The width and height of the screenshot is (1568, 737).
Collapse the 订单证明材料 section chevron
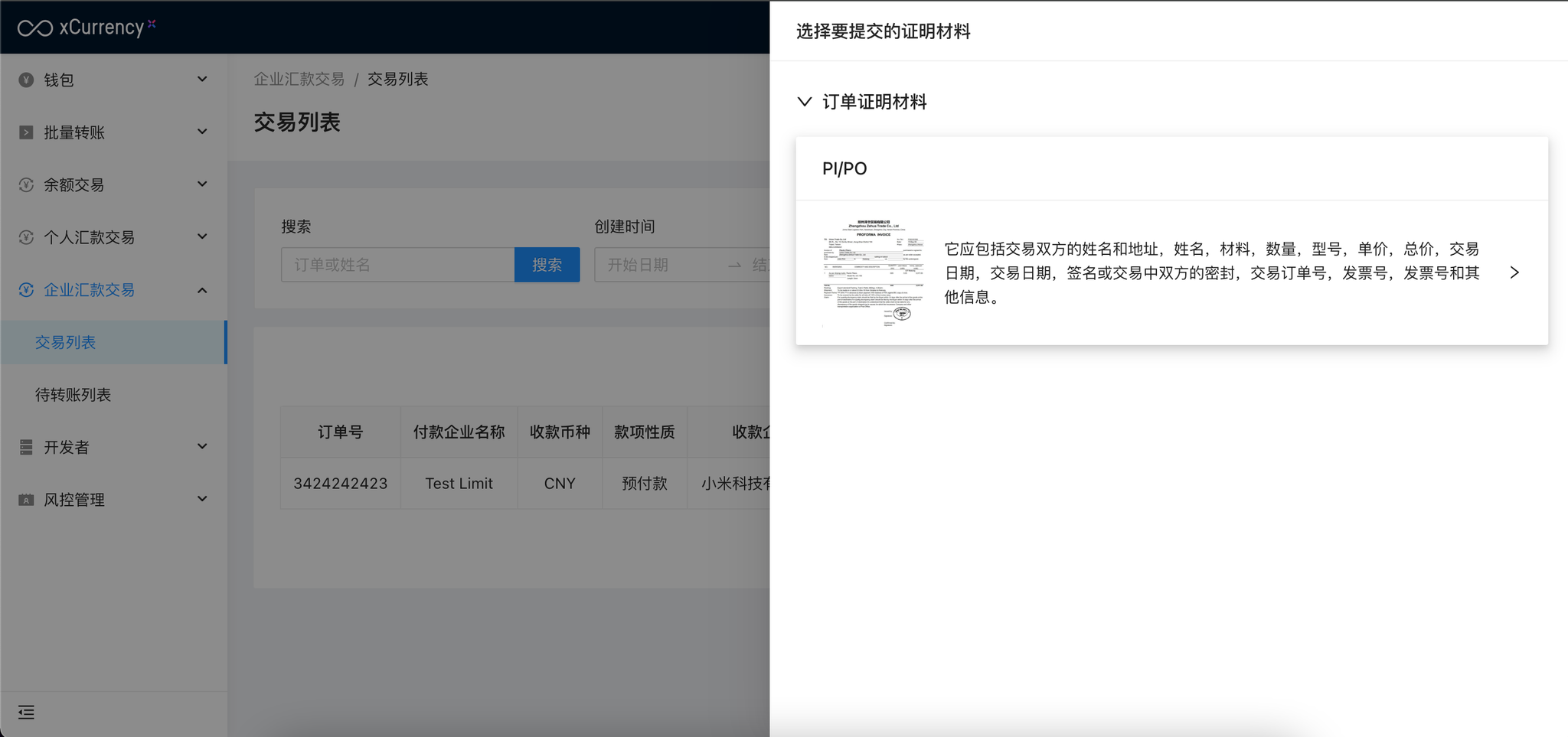point(804,102)
